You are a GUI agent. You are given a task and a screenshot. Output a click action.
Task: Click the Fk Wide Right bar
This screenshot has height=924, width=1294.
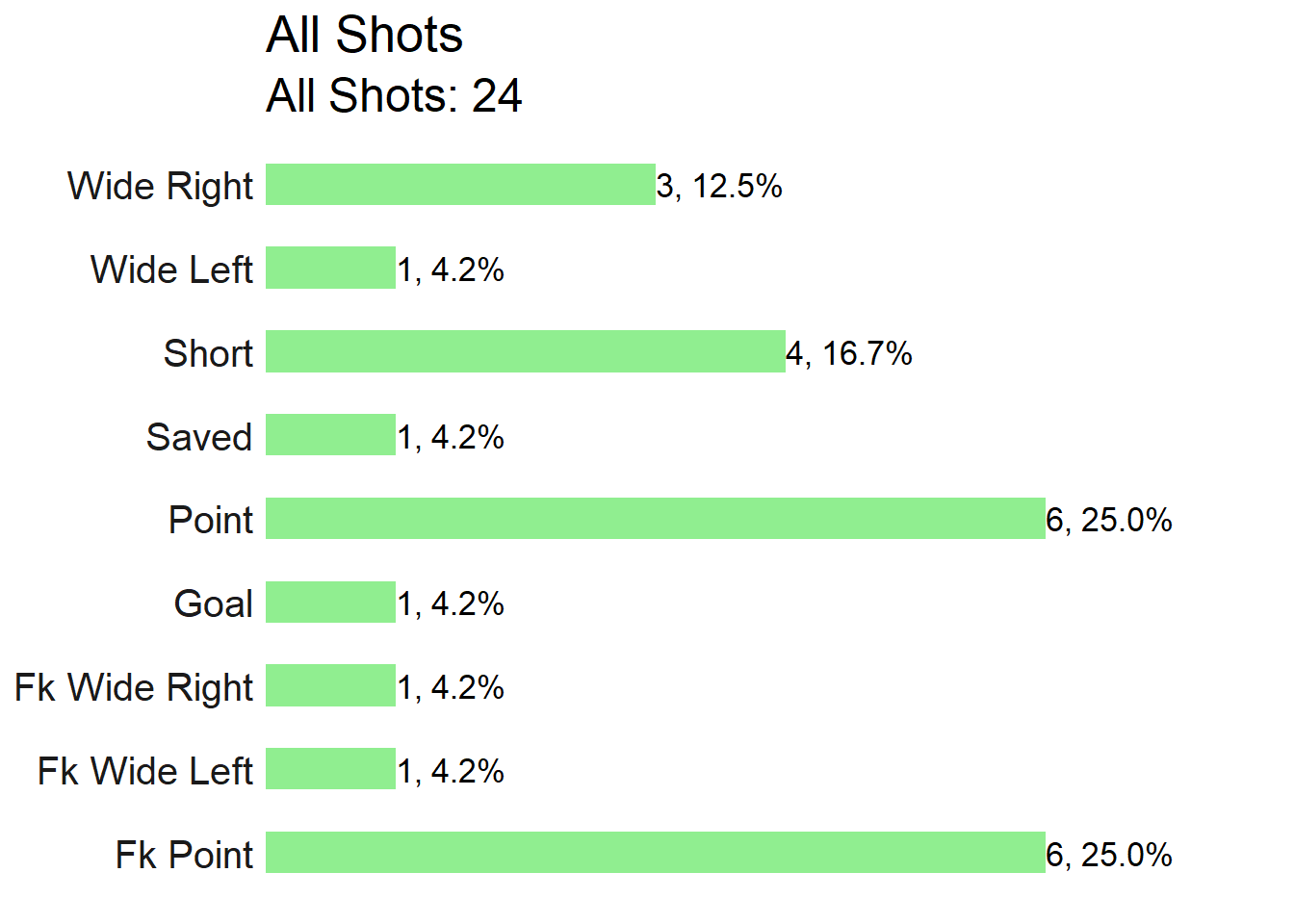tap(330, 685)
